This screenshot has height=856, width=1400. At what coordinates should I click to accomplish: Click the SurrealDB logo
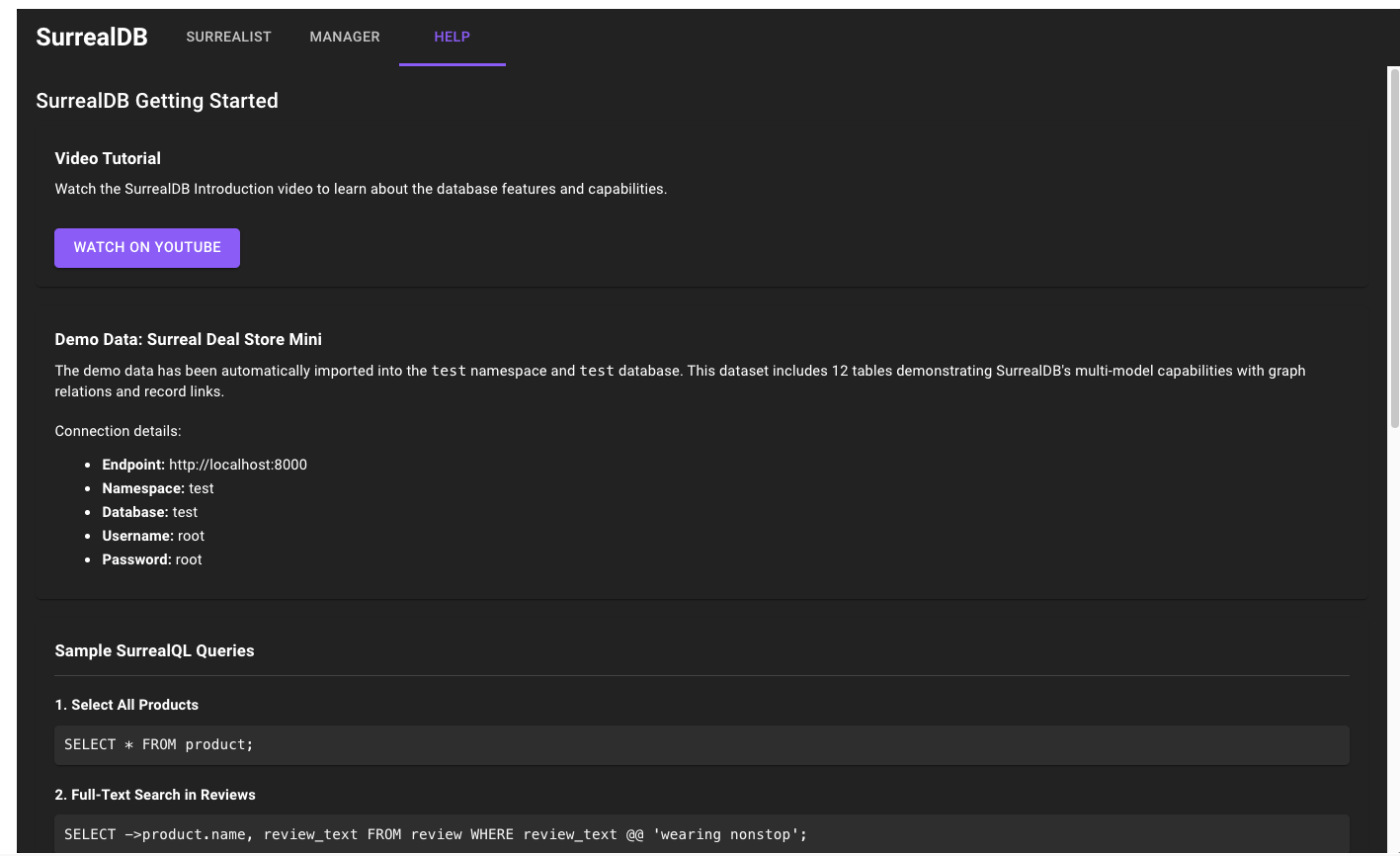pos(91,37)
